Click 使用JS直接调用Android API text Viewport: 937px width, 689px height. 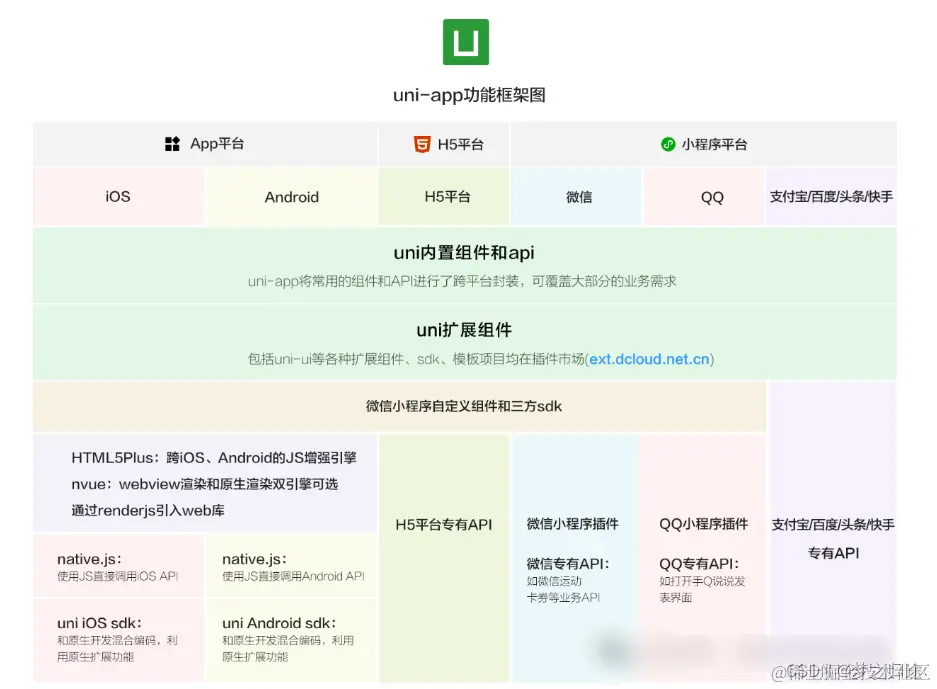point(293,576)
